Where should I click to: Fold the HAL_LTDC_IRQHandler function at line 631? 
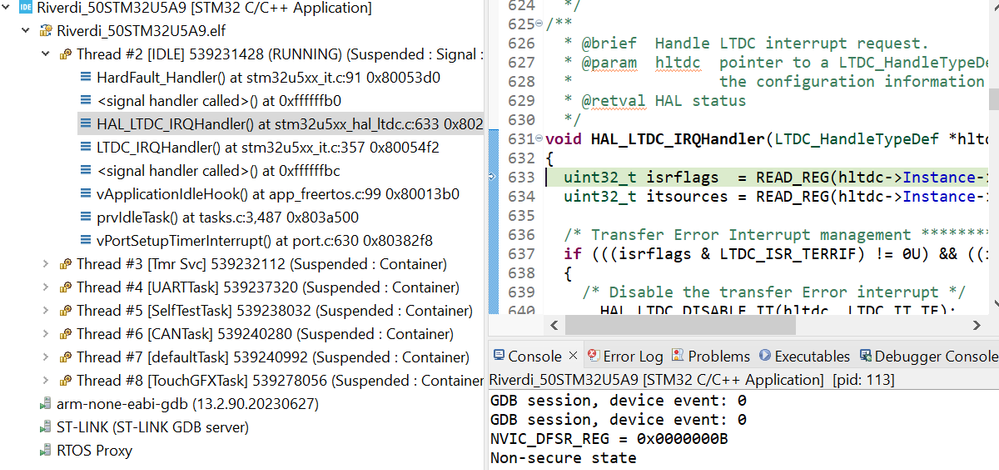tap(540, 139)
